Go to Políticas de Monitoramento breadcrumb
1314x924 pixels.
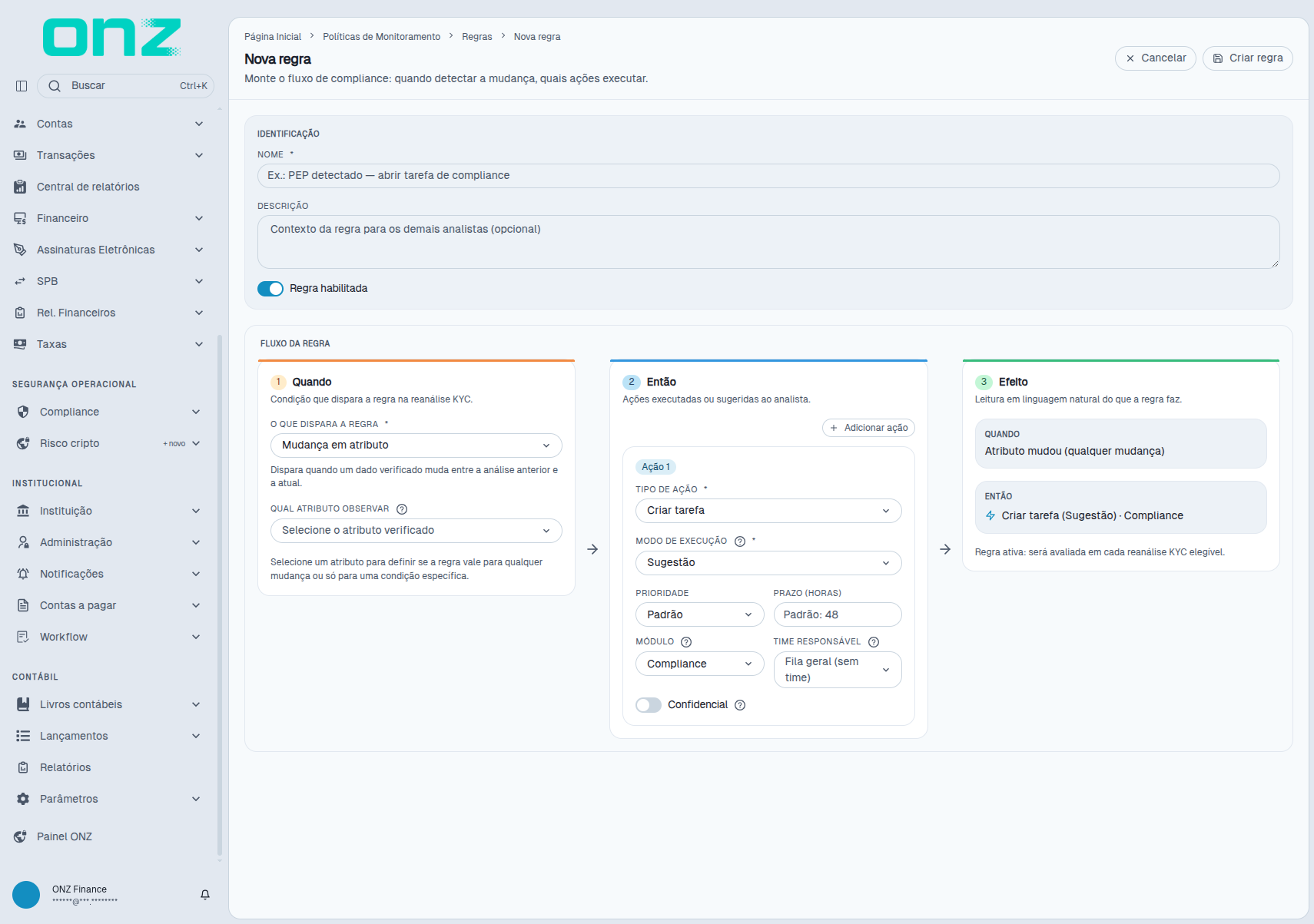coord(381,37)
